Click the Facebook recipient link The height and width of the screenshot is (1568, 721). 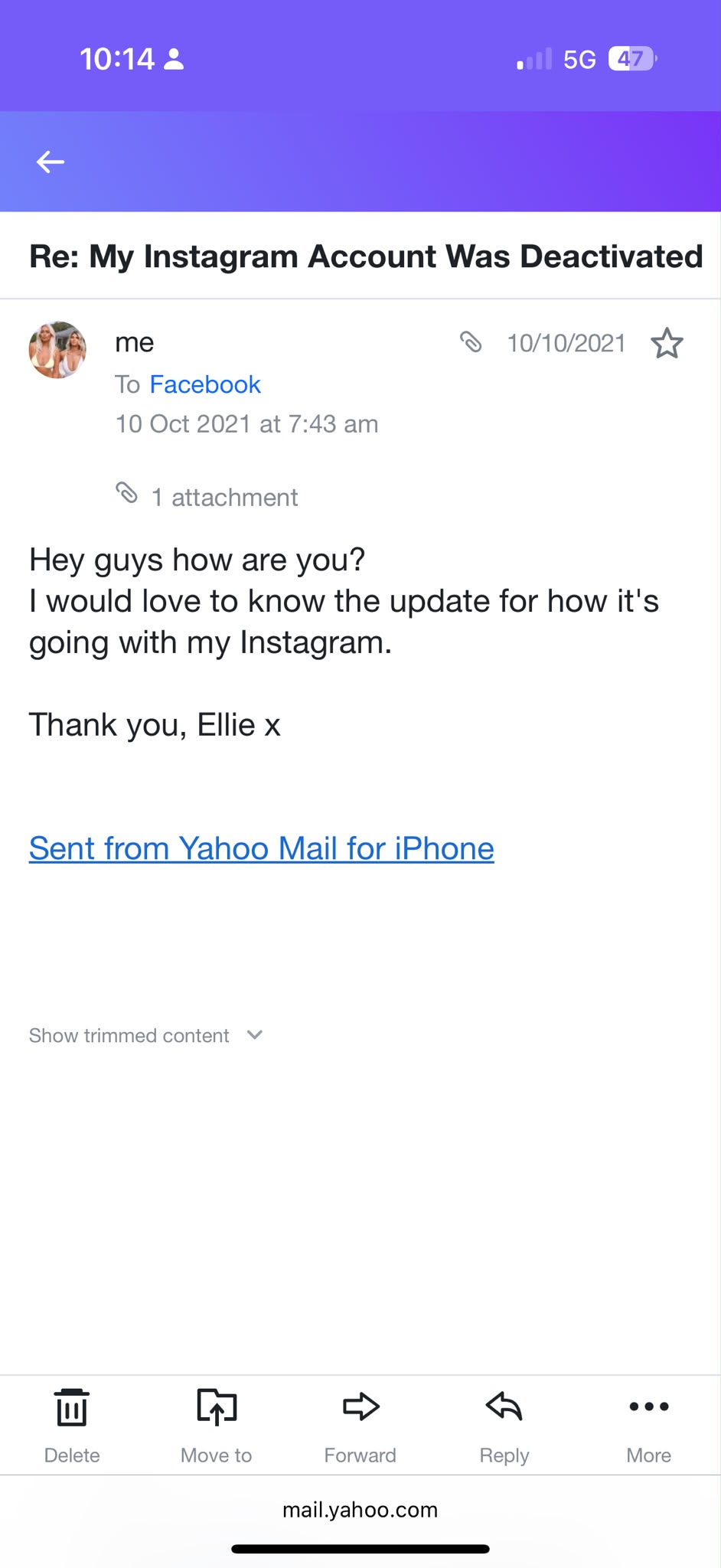click(205, 384)
